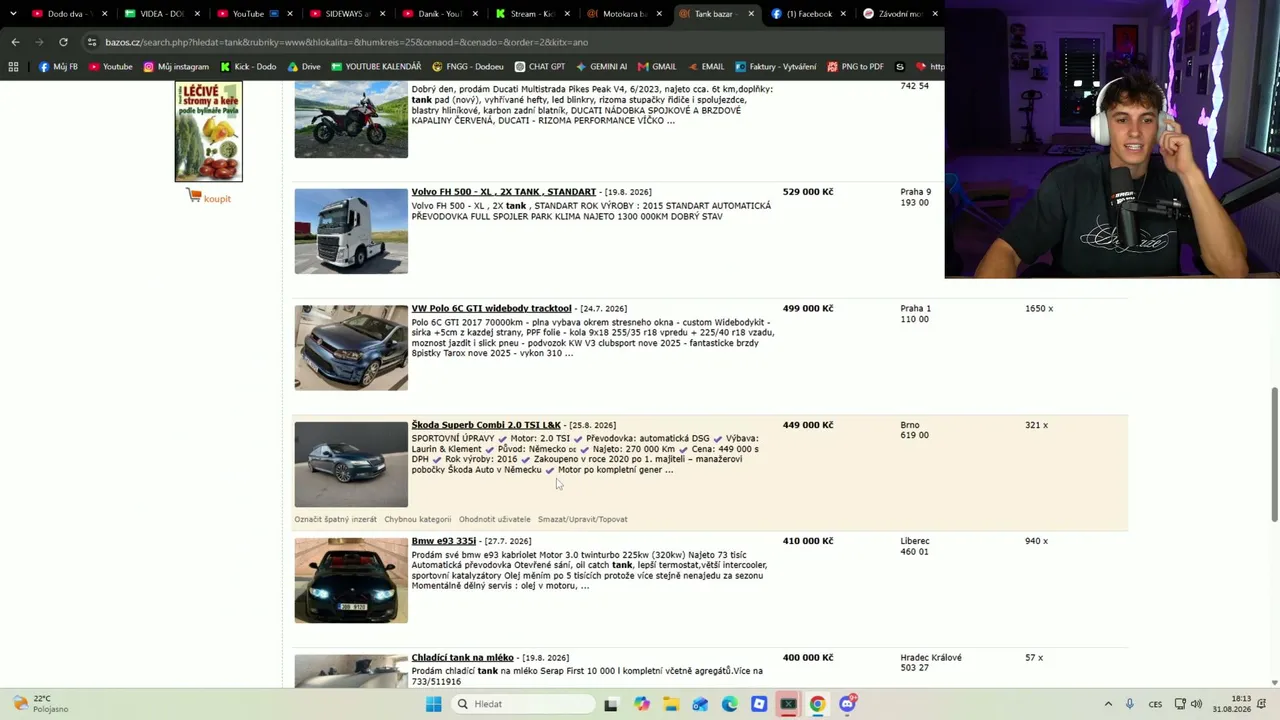Switch to the Motokara tab
Viewport: 1280px width, 720px height.
(622, 14)
